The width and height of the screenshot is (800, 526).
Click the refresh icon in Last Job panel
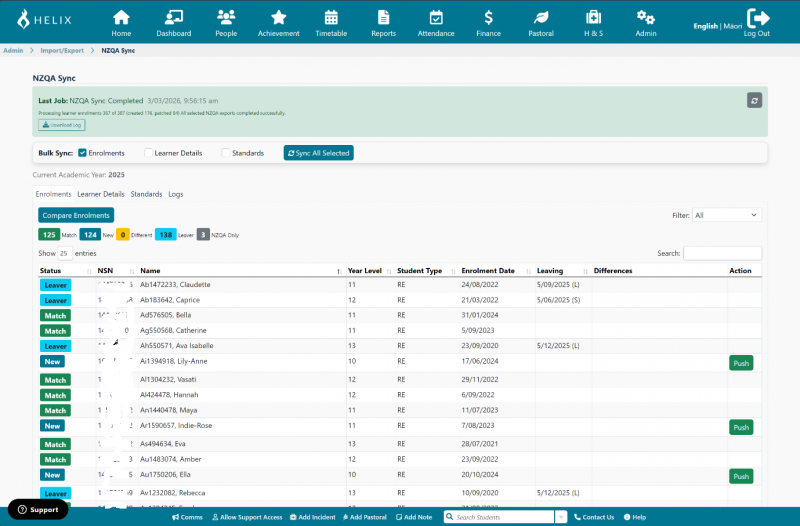pyautogui.click(x=754, y=100)
